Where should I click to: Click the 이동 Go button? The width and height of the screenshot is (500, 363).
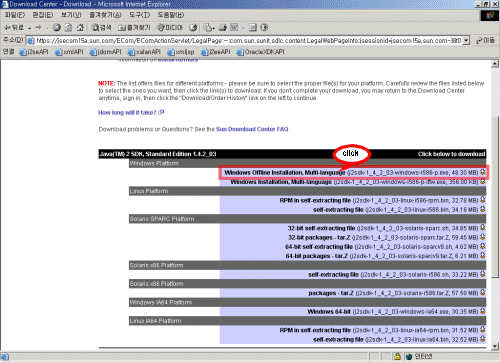point(485,40)
